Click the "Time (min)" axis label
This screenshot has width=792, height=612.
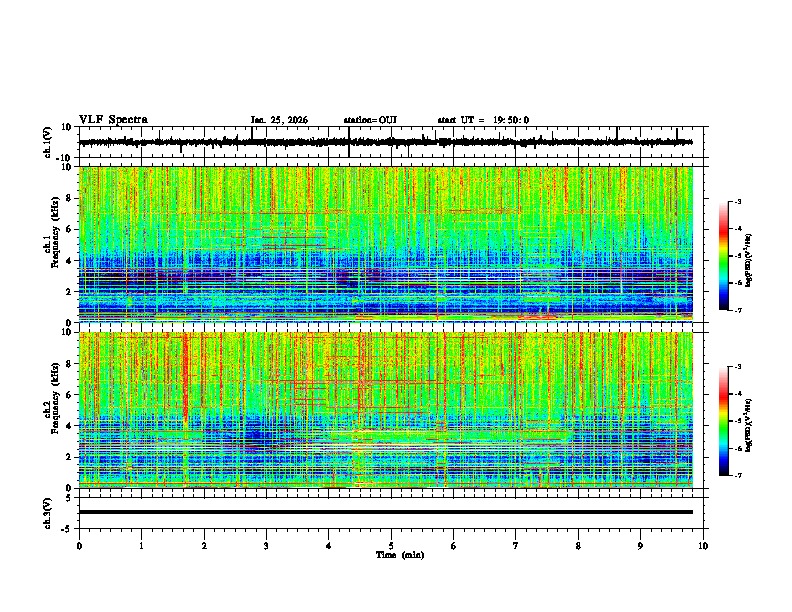tap(400, 555)
